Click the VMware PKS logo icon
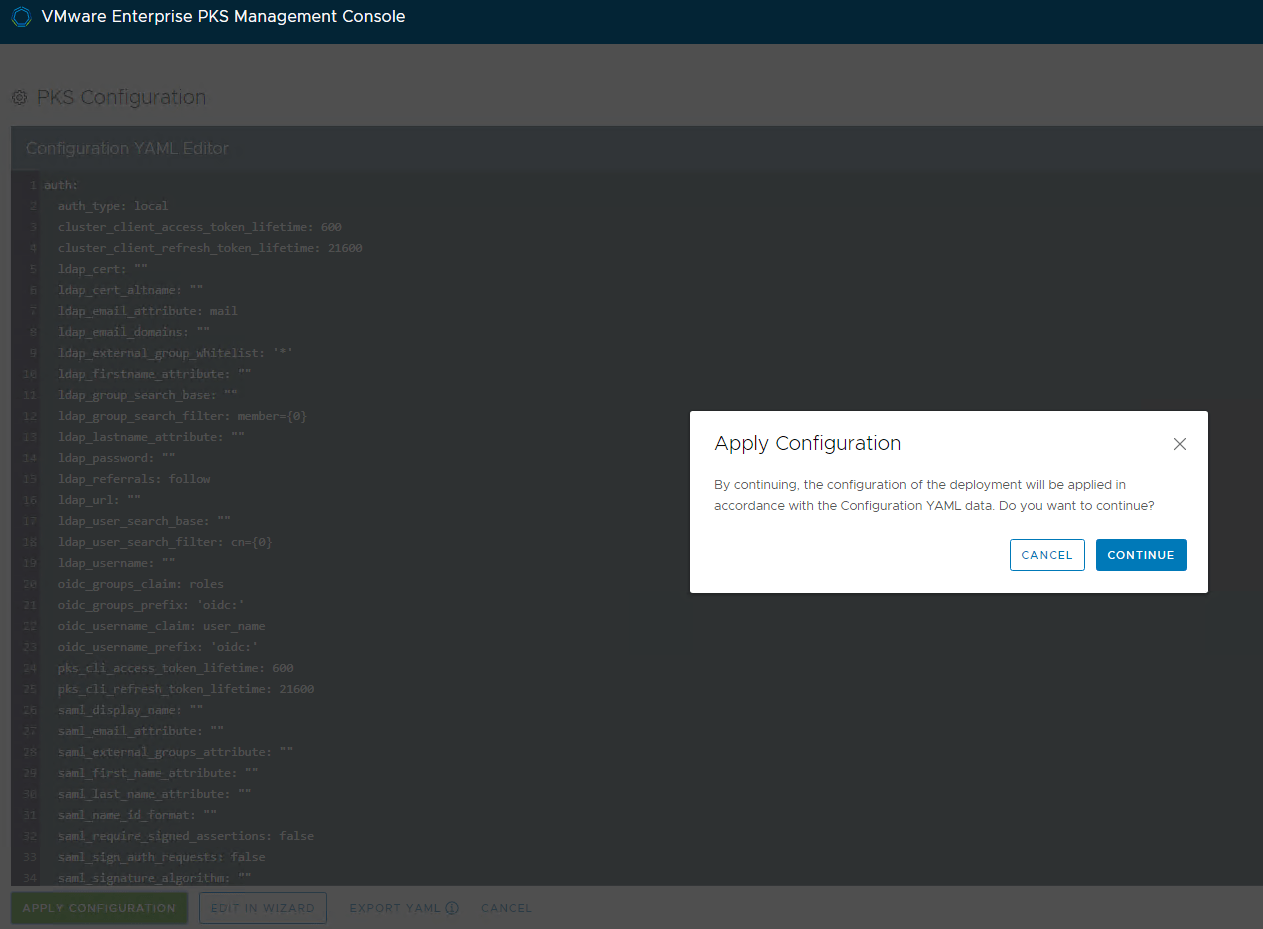 point(21,17)
